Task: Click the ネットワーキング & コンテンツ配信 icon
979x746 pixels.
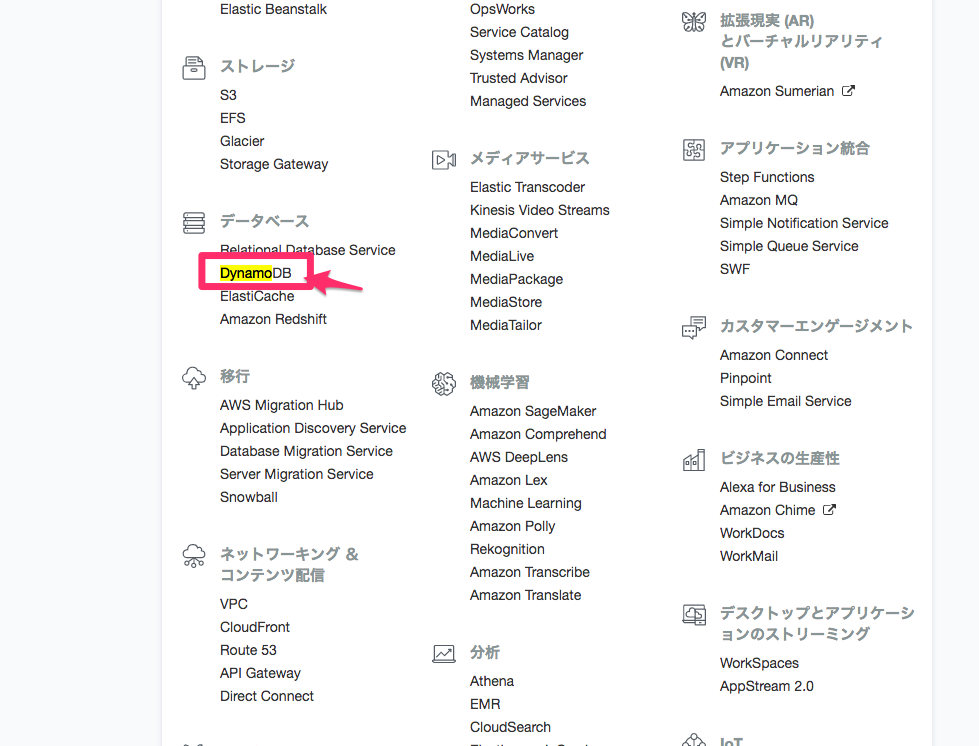Action: [194, 555]
